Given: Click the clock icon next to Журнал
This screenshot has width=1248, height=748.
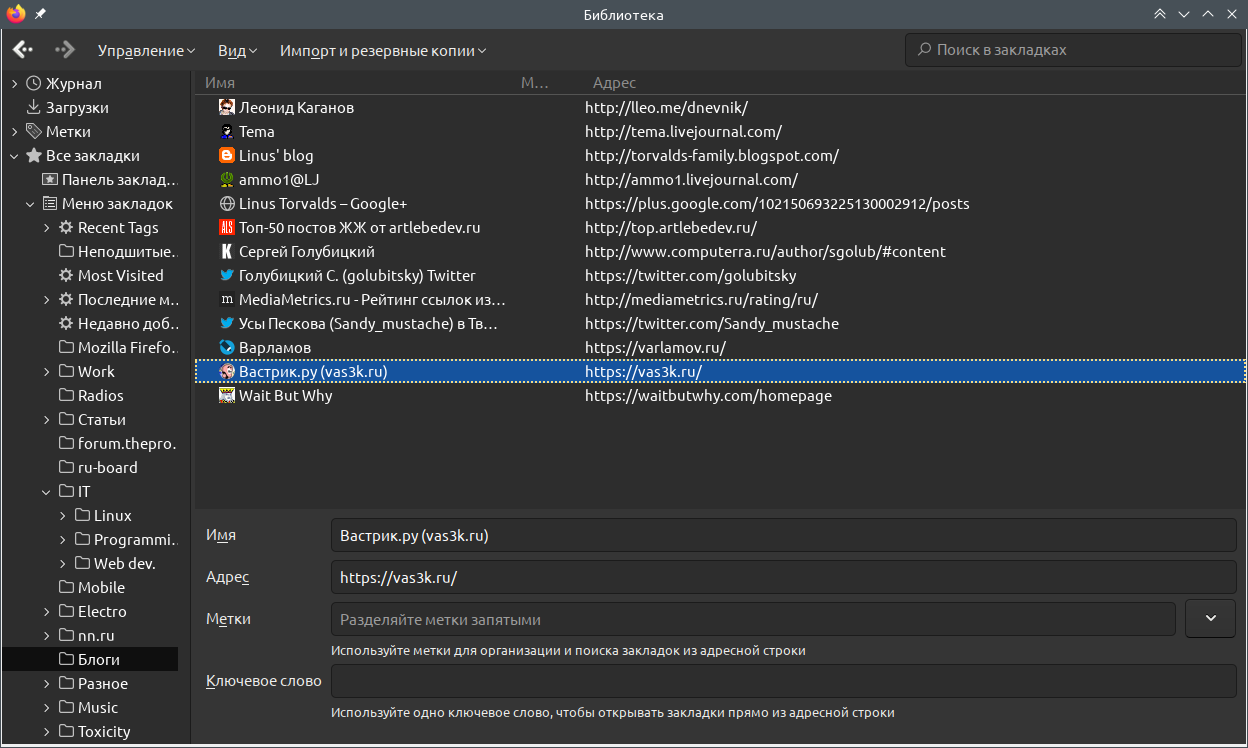Looking at the screenshot, I should [x=34, y=83].
